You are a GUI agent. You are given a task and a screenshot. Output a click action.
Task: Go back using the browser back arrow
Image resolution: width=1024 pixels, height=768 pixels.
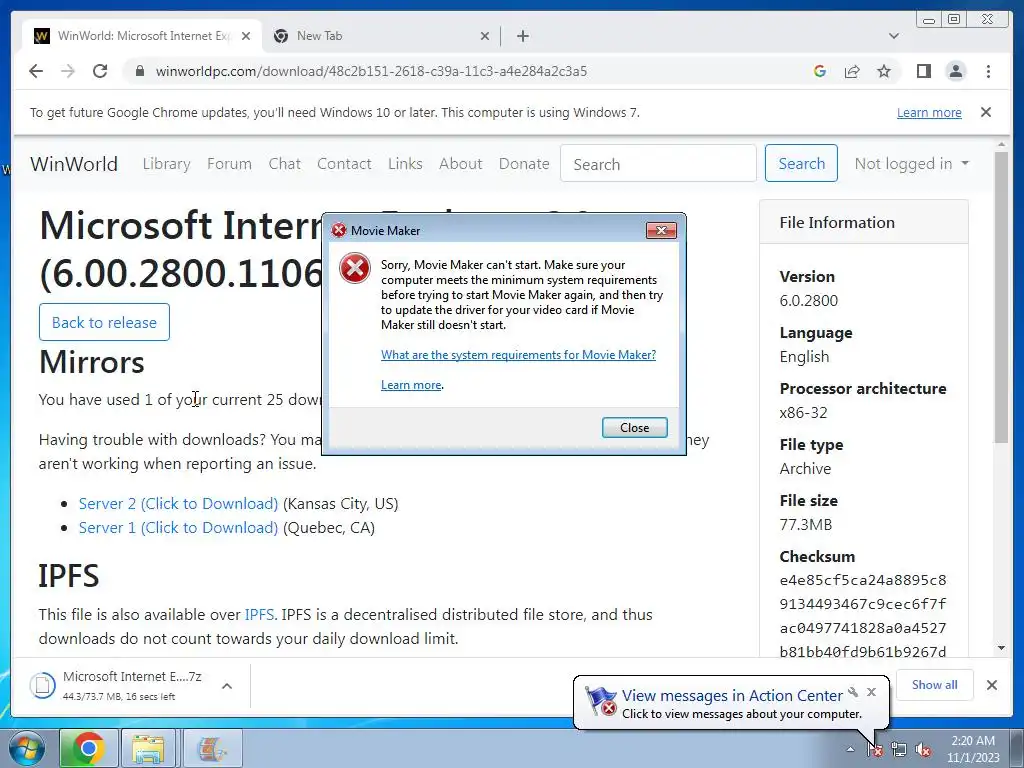click(36, 71)
